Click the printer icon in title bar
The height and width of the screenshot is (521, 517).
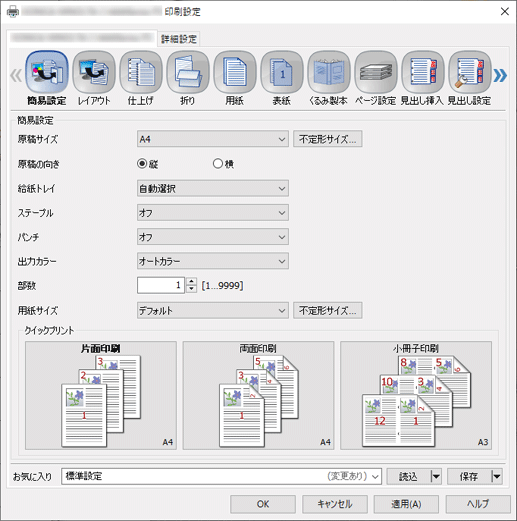[13, 12]
